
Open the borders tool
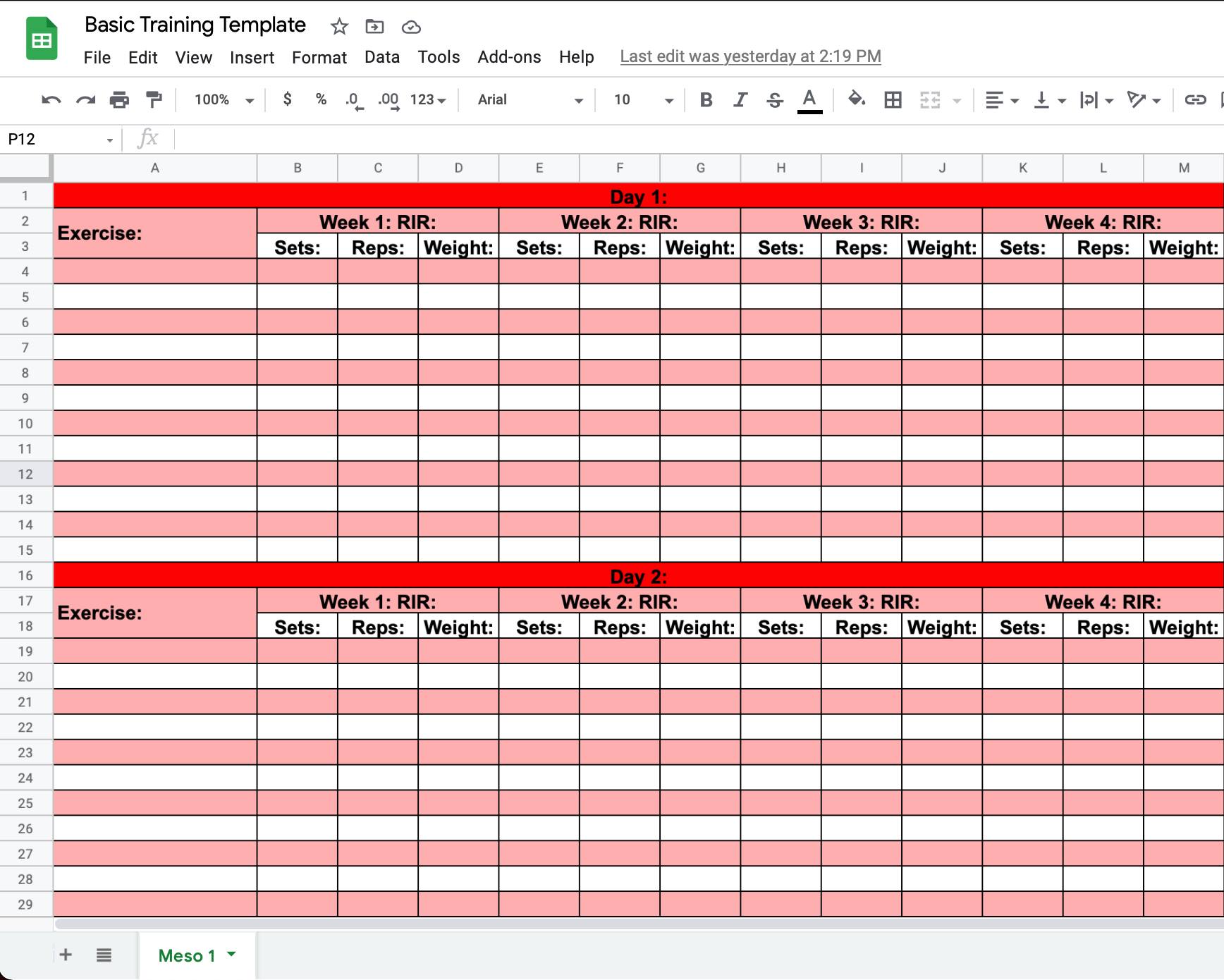[x=893, y=100]
